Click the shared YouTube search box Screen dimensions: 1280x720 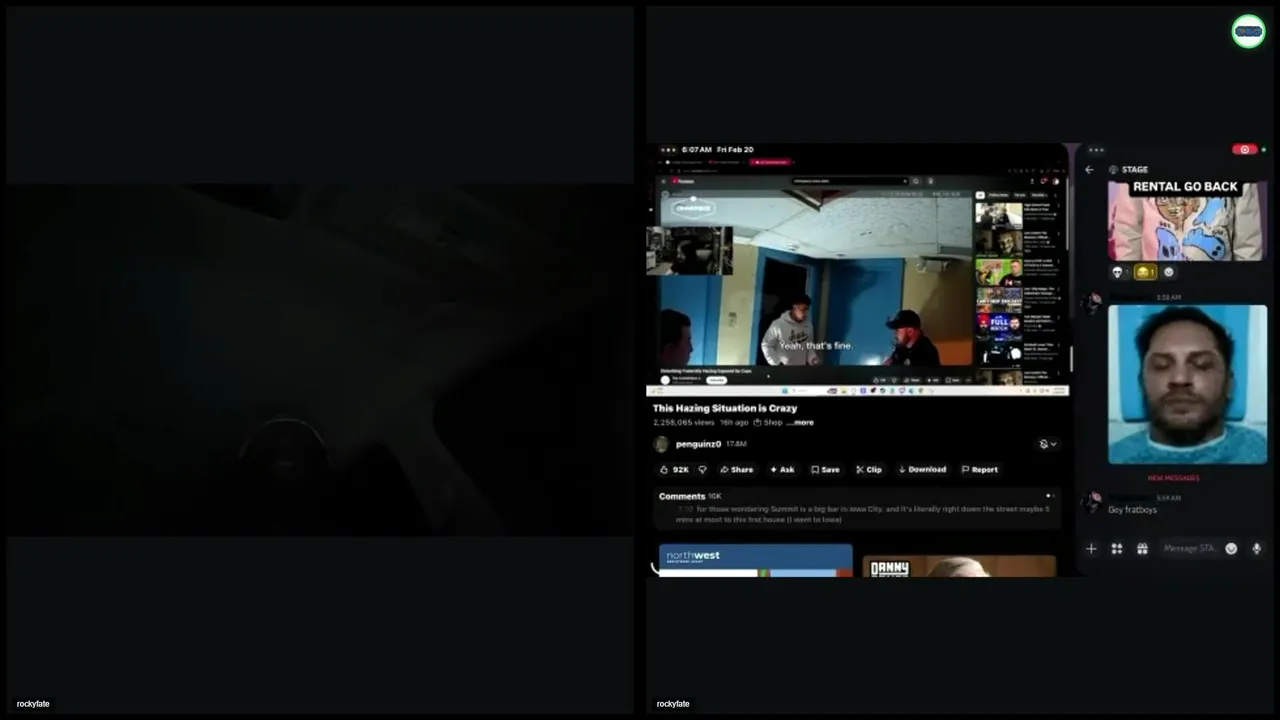tap(850, 181)
